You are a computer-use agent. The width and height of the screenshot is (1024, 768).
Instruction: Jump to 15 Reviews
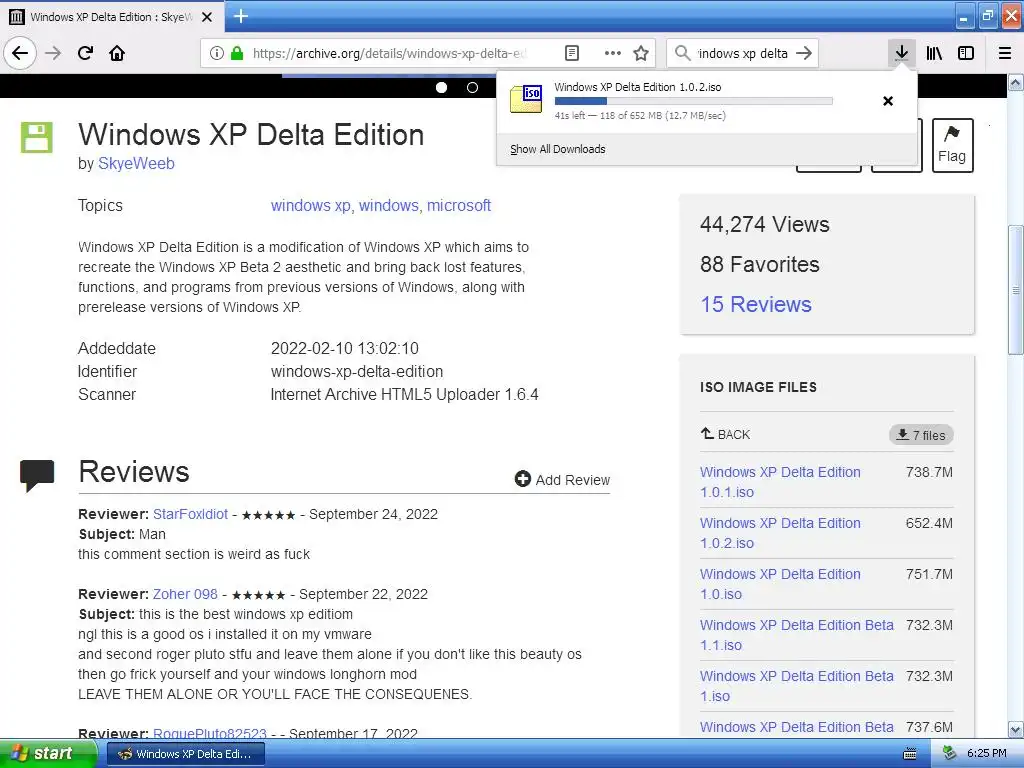pos(756,304)
